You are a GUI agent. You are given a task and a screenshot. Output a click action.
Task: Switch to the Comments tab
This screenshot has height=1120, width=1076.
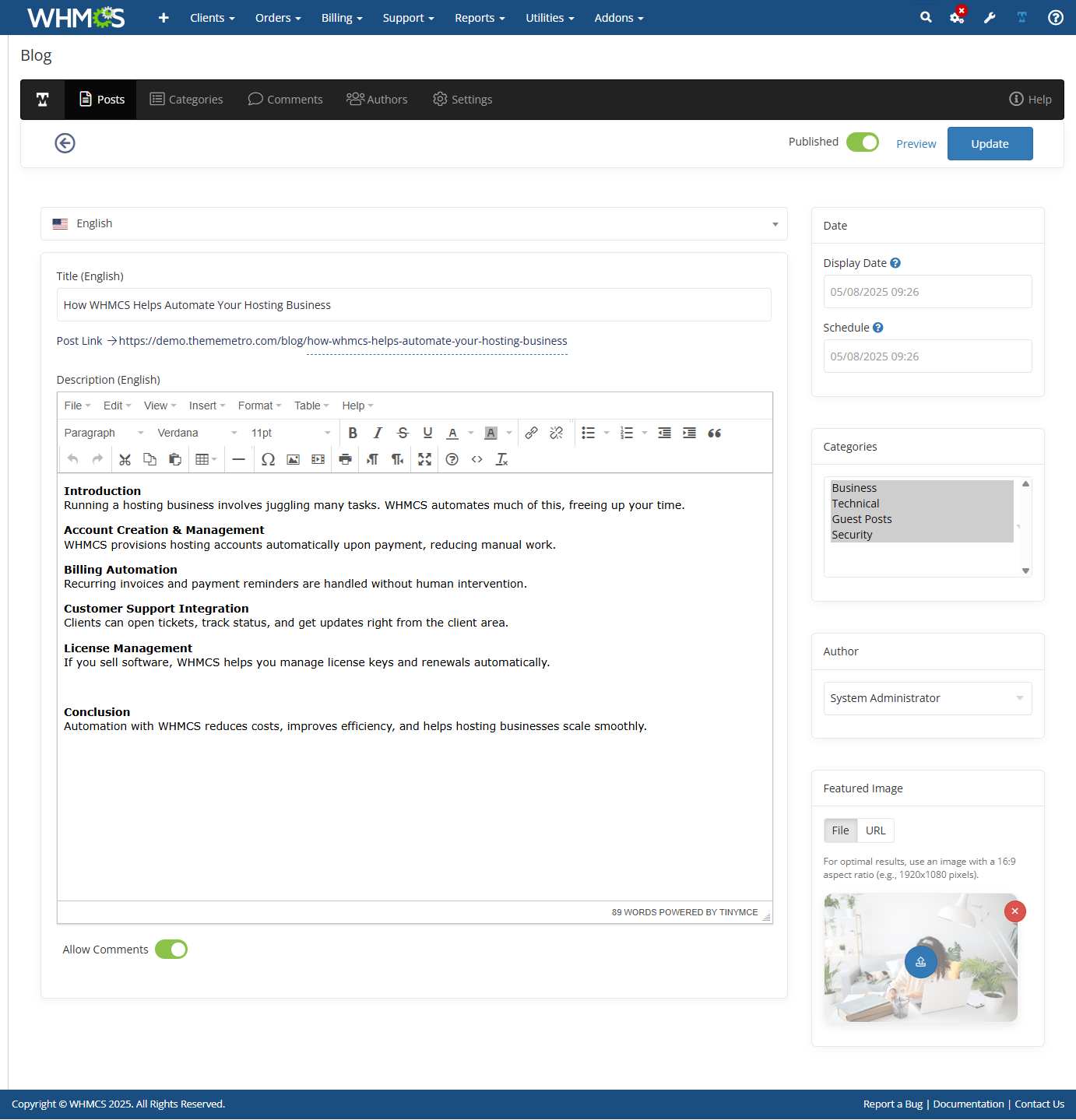285,100
